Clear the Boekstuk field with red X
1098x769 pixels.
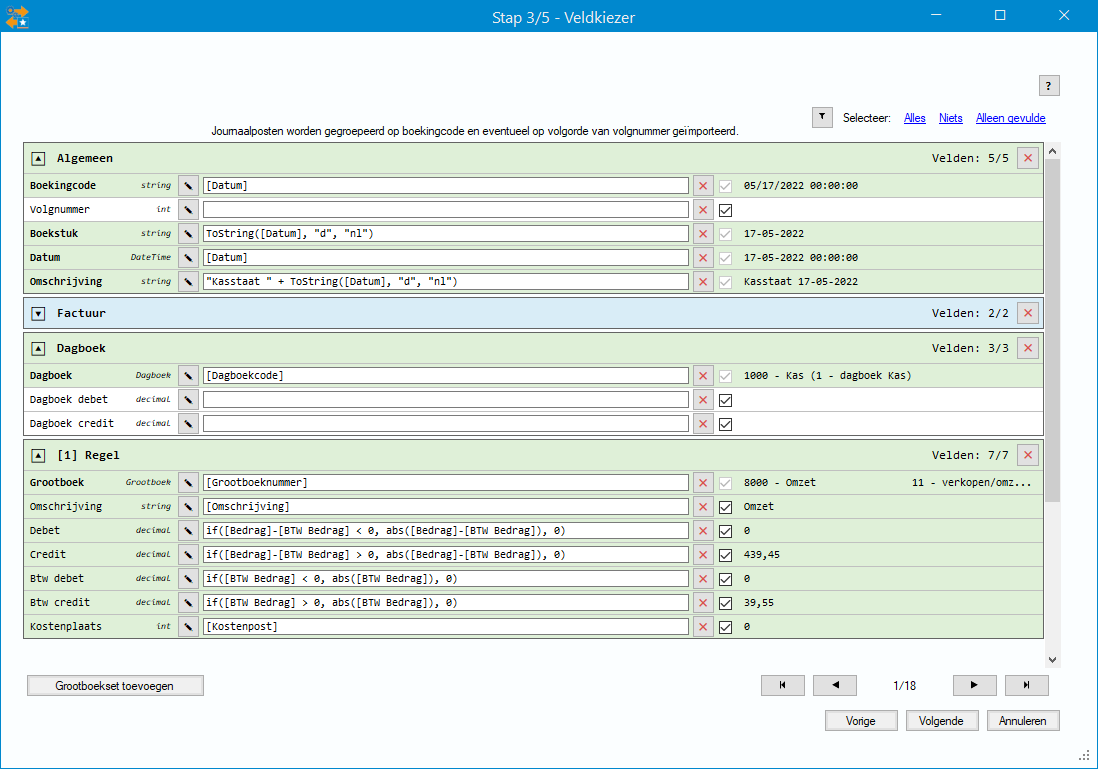[x=703, y=233]
